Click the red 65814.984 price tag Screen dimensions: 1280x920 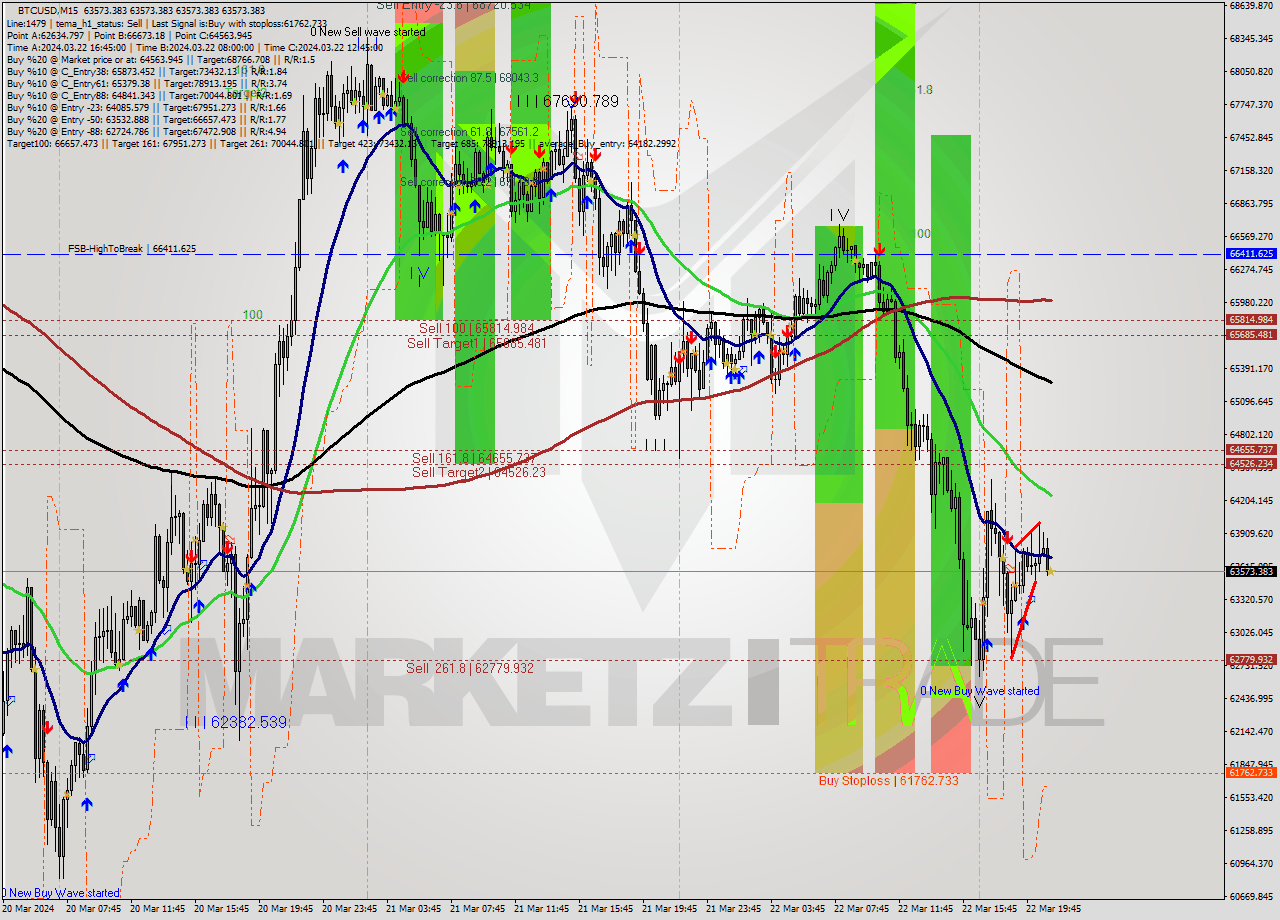point(1251,320)
